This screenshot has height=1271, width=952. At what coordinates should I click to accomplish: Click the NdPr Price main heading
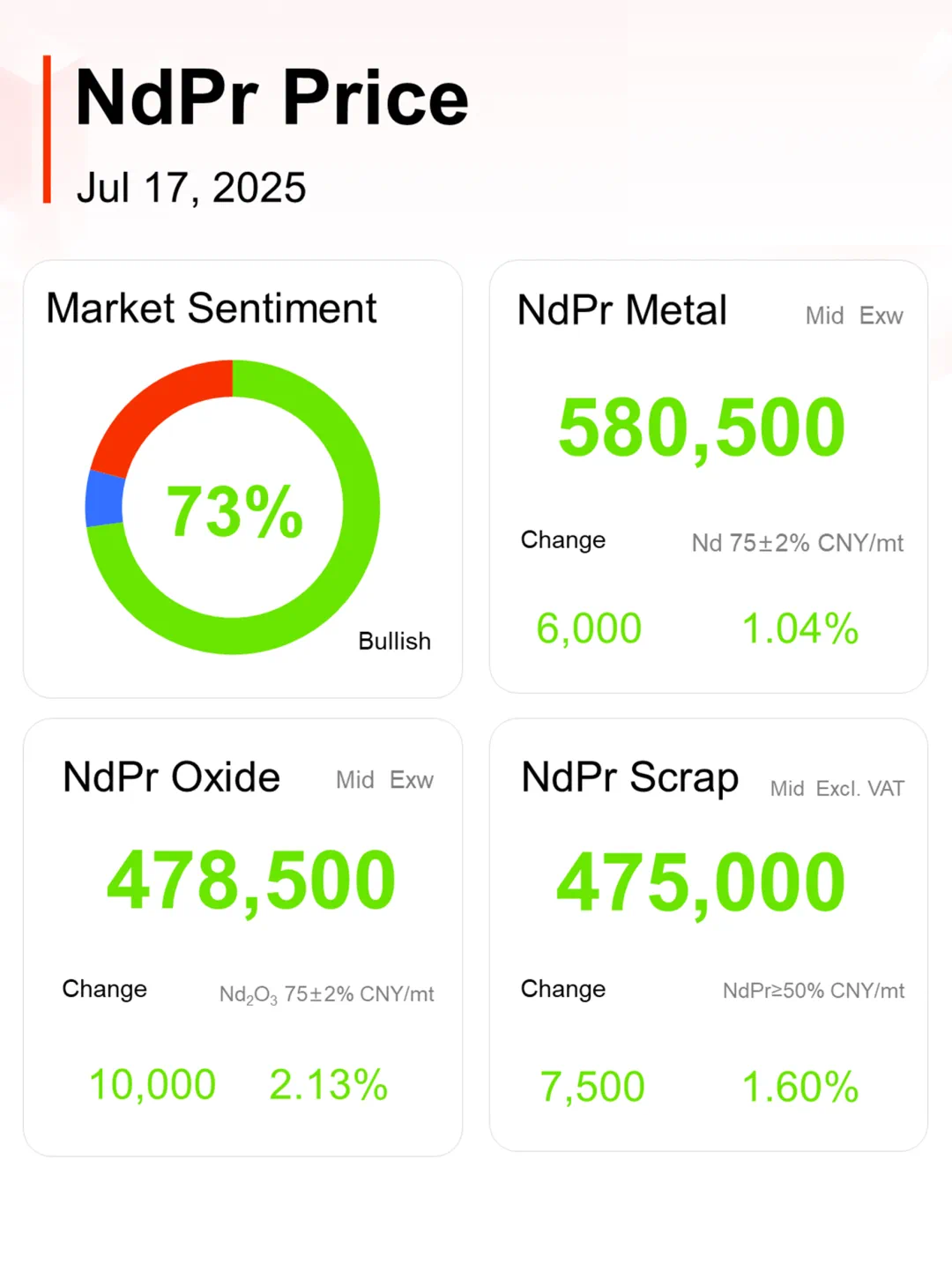click(271, 98)
